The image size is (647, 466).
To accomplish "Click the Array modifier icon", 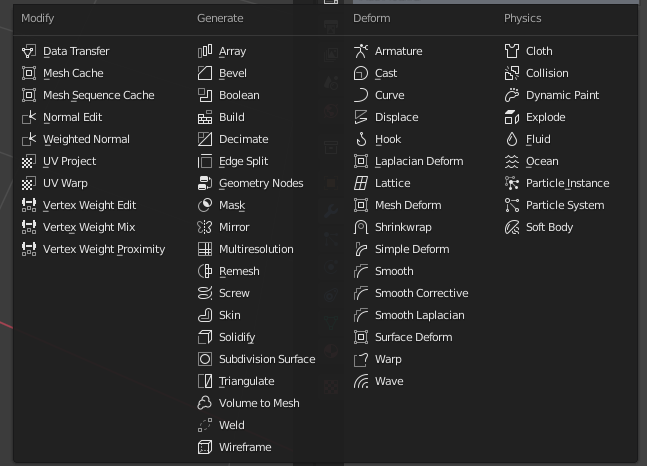I will (x=205, y=51).
